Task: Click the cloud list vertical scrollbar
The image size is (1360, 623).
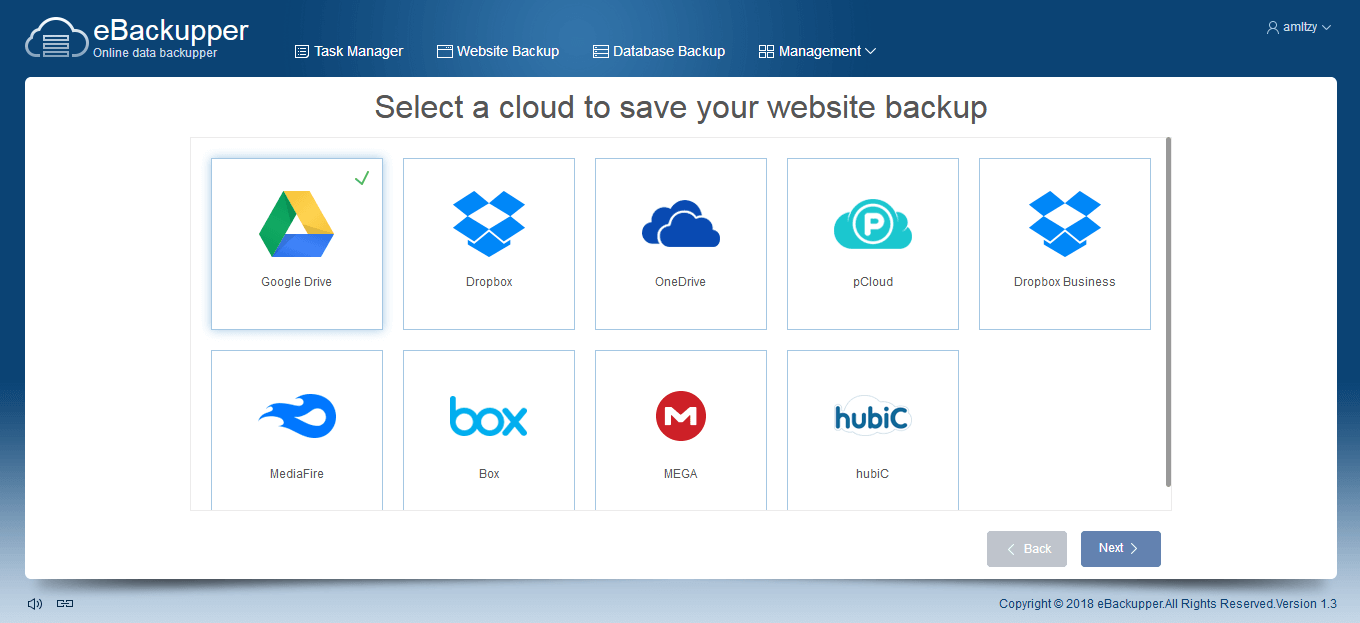Action: coord(1168,312)
